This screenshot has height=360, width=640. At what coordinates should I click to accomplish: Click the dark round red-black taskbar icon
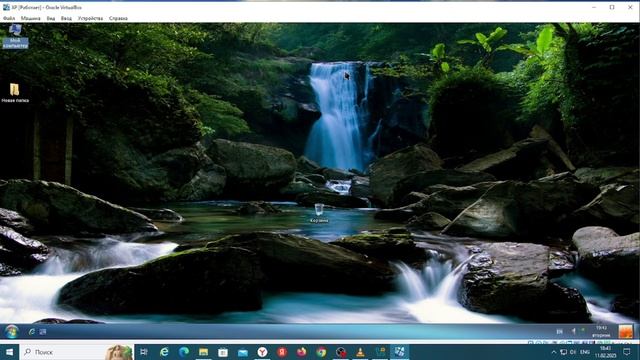(x=341, y=352)
